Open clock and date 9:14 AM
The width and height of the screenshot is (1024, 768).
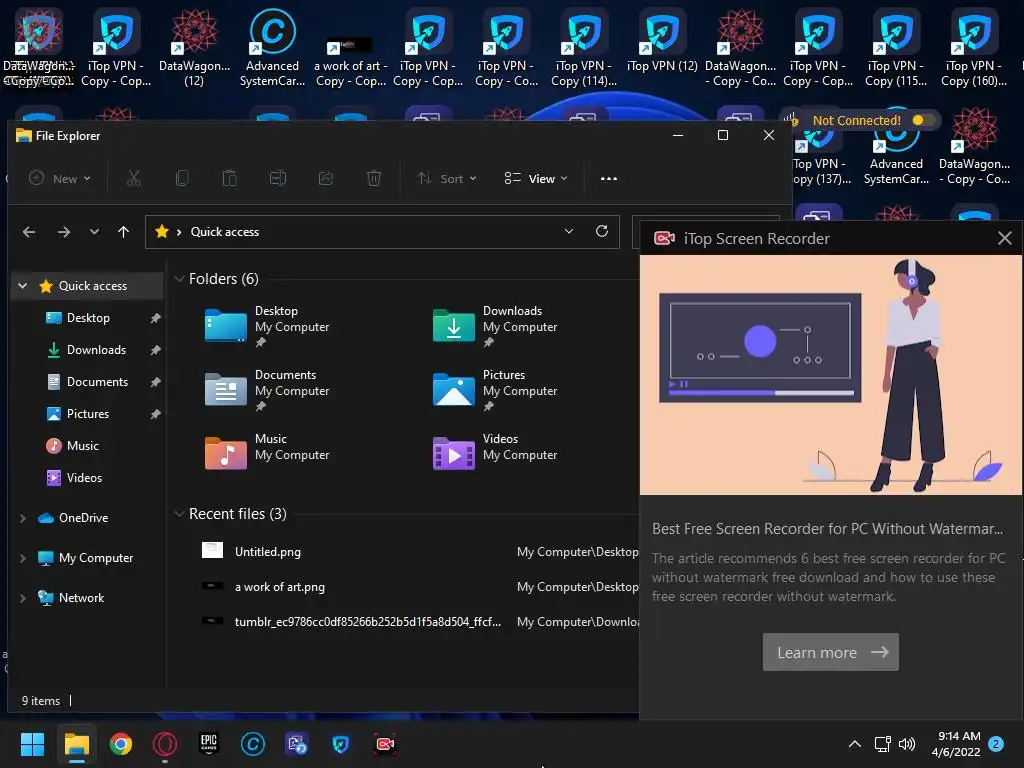tap(957, 744)
